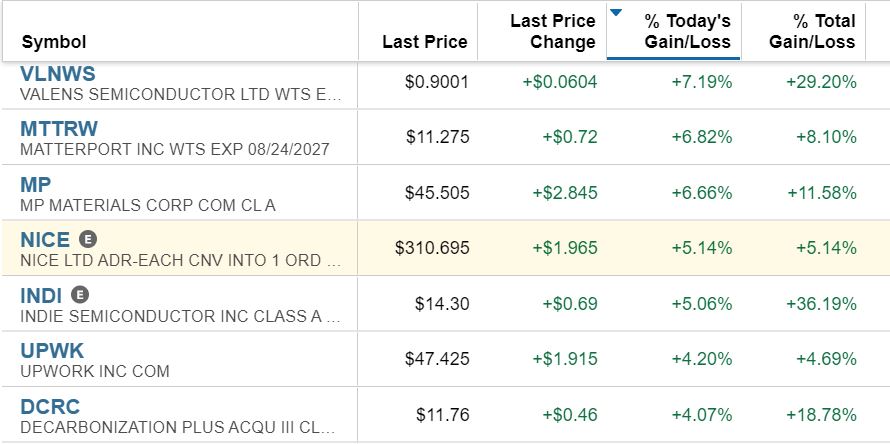Viewport: 890px width, 444px height.
Task: Click the E badge icon beside INDI
Action: pos(80,296)
